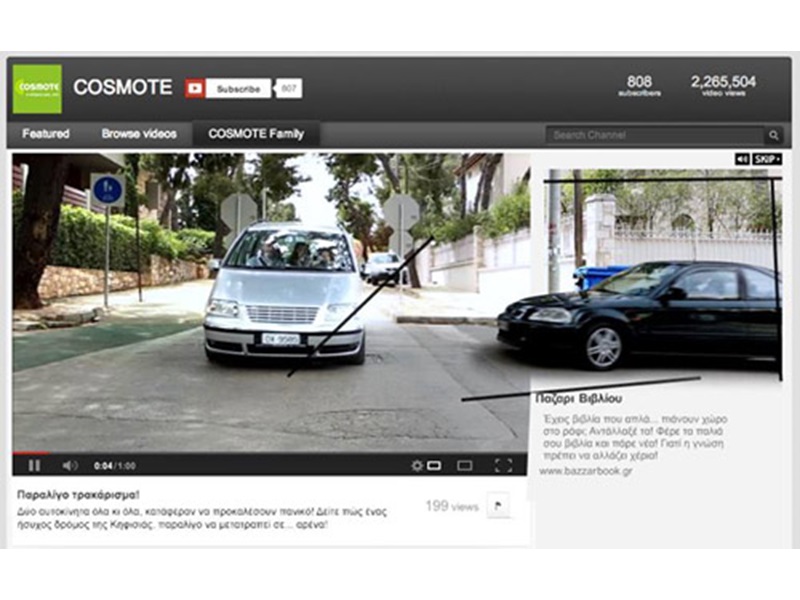Focus the Search Channel field
Image resolution: width=800 pixels, height=600 pixels.
pyautogui.click(x=655, y=135)
